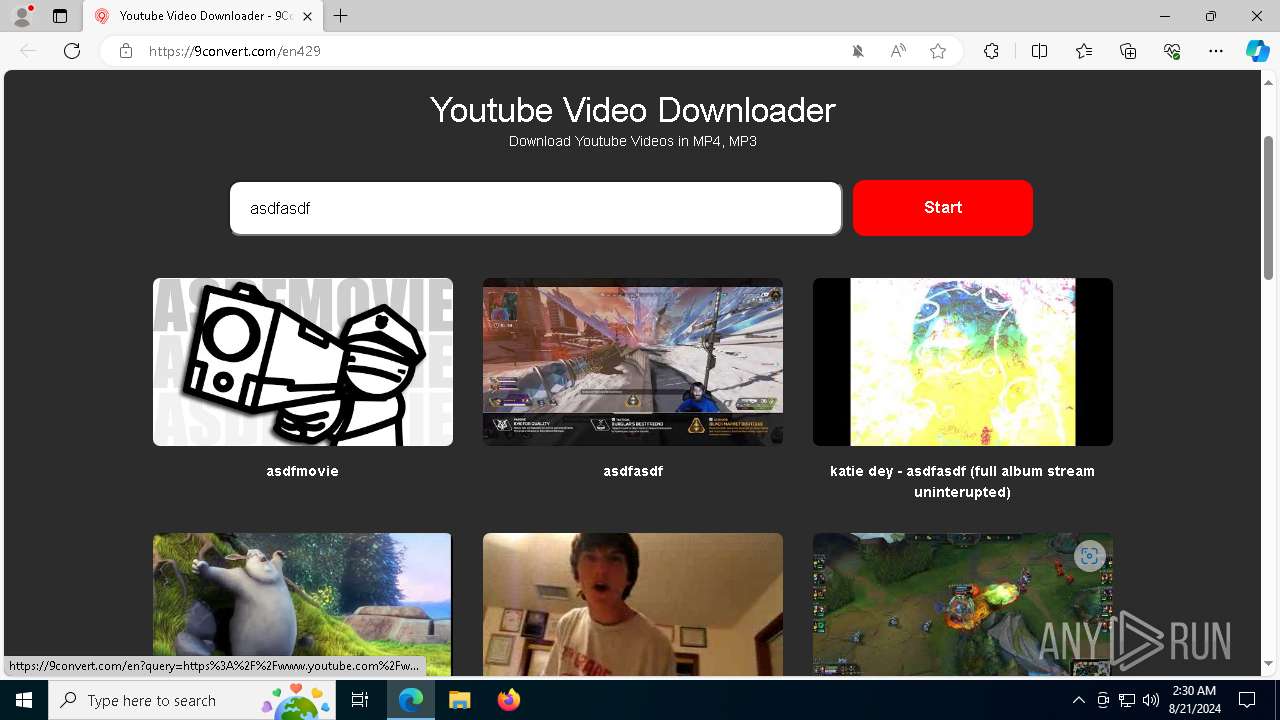1280x720 pixels.
Task: Open Browser essentials
Action: (x=1172, y=51)
